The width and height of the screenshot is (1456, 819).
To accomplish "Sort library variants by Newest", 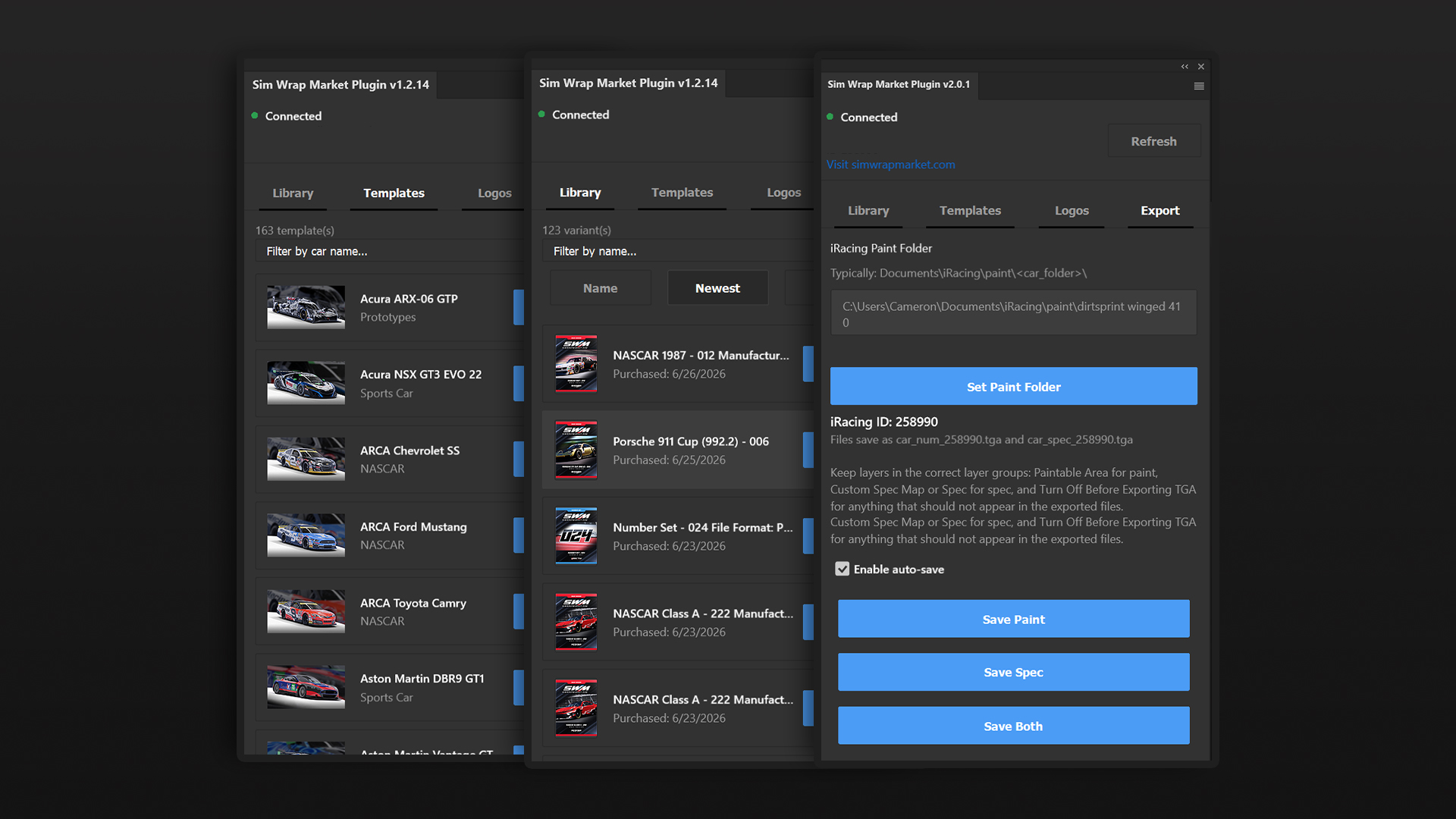I will pyautogui.click(x=717, y=288).
